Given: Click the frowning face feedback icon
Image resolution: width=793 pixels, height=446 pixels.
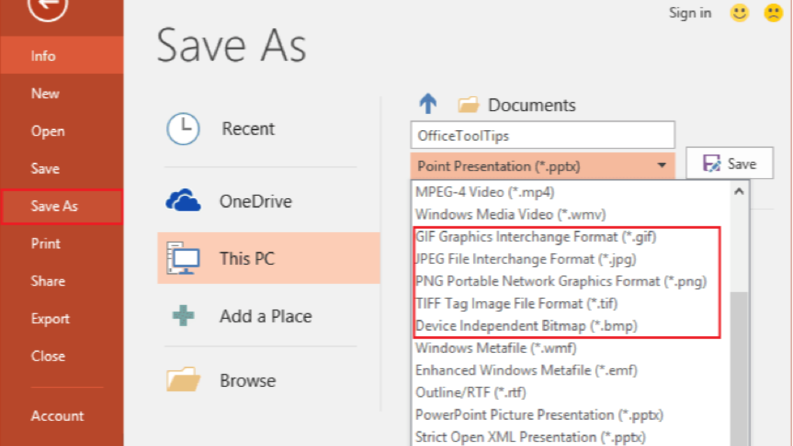Looking at the screenshot, I should pos(773,13).
